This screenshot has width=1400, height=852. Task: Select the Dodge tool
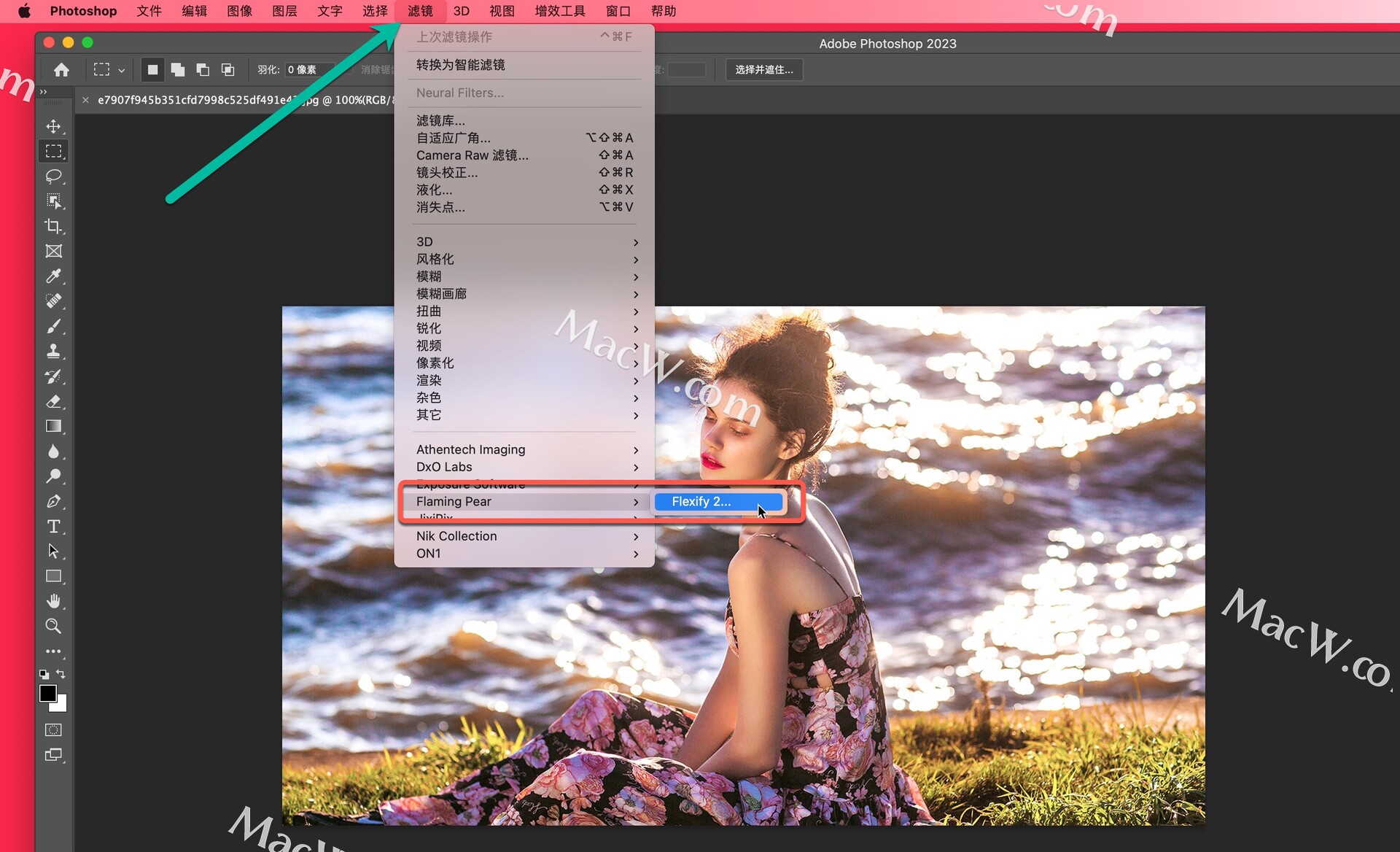click(54, 476)
